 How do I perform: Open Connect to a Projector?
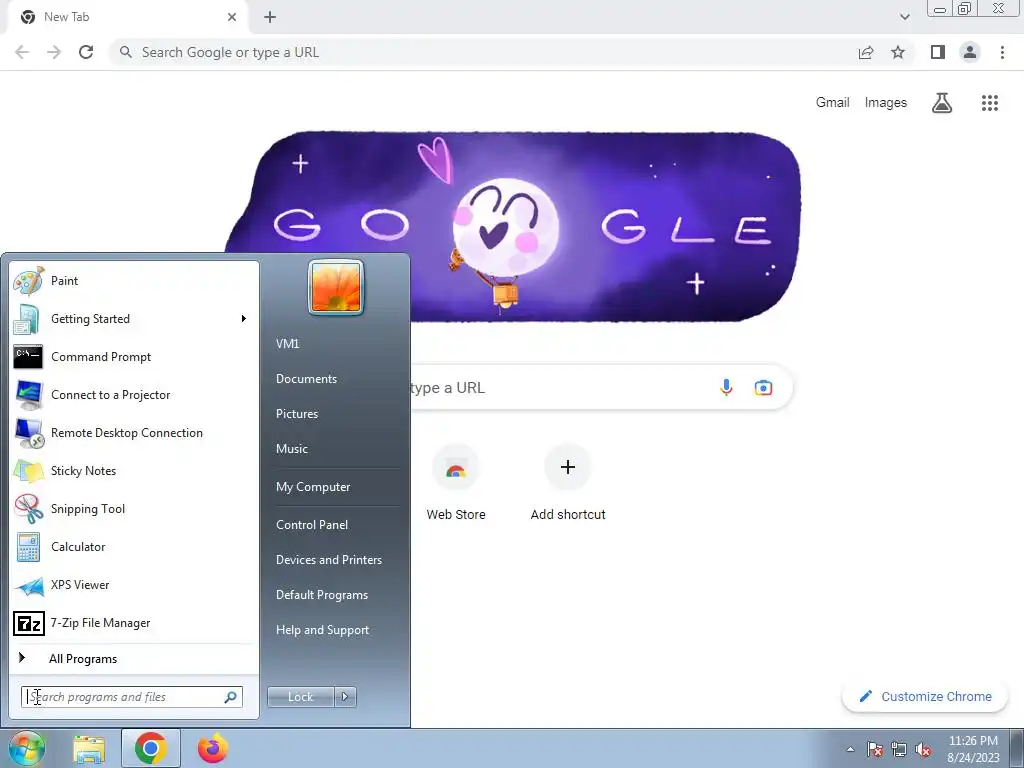tap(134, 394)
